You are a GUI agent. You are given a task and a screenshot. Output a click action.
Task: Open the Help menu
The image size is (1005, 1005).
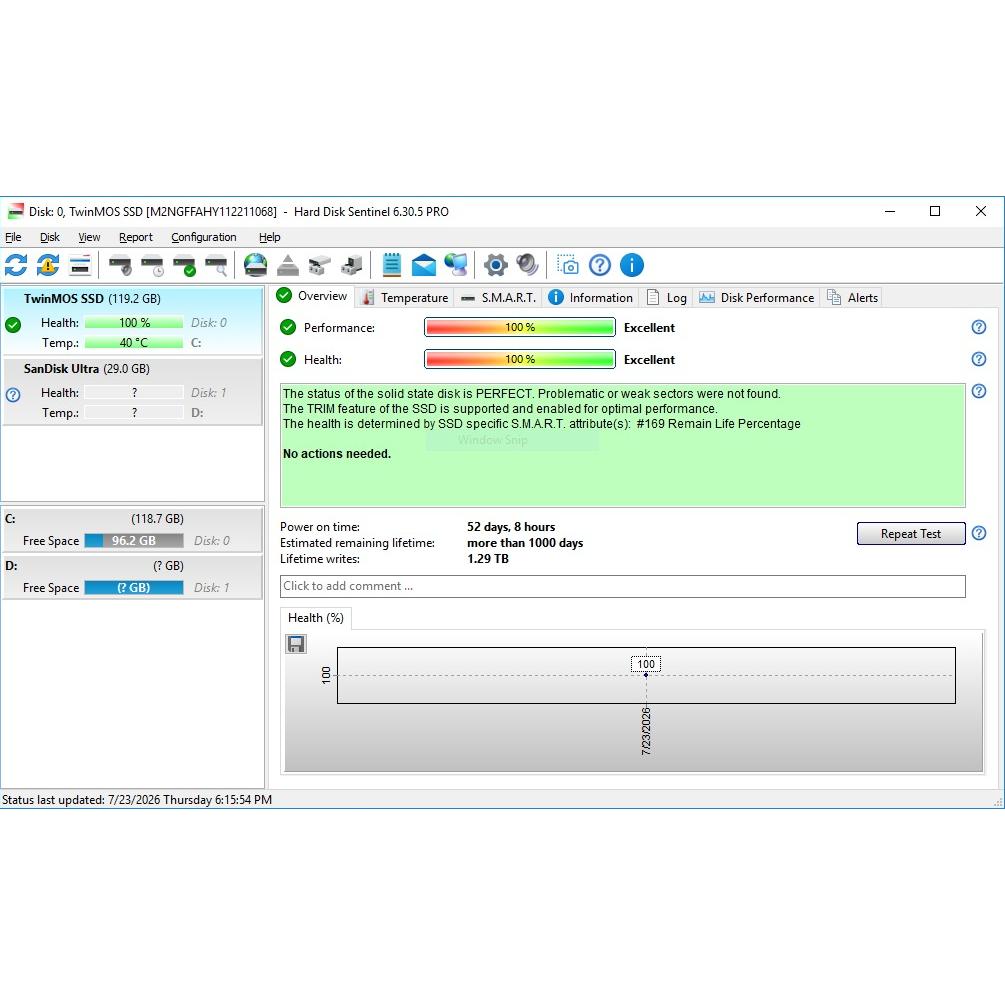coord(270,237)
